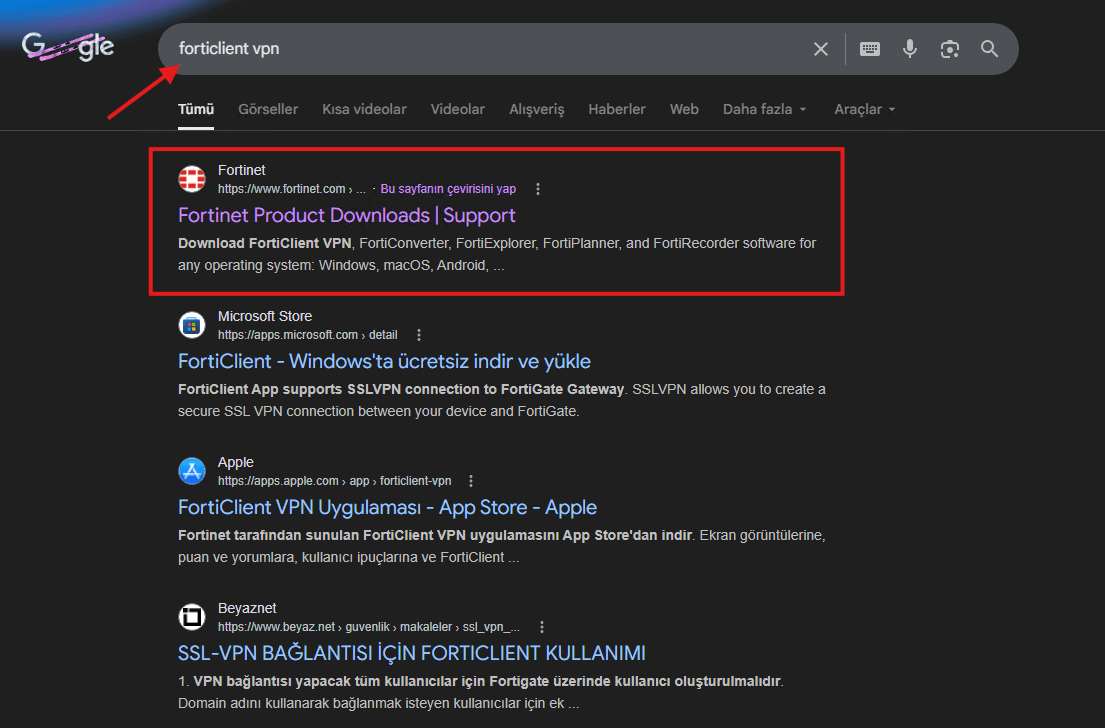Viewport: 1105px width, 728px height.
Task: Click the Fortinet favicon icon
Action: coord(192,179)
